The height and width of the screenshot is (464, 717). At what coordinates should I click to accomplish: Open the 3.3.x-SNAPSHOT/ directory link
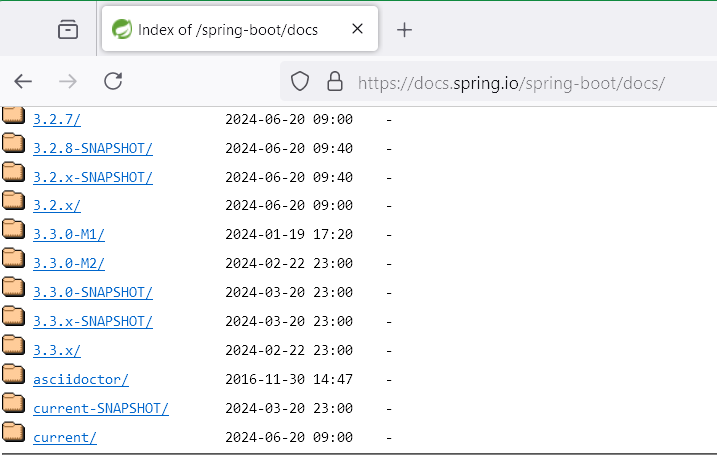(x=93, y=321)
